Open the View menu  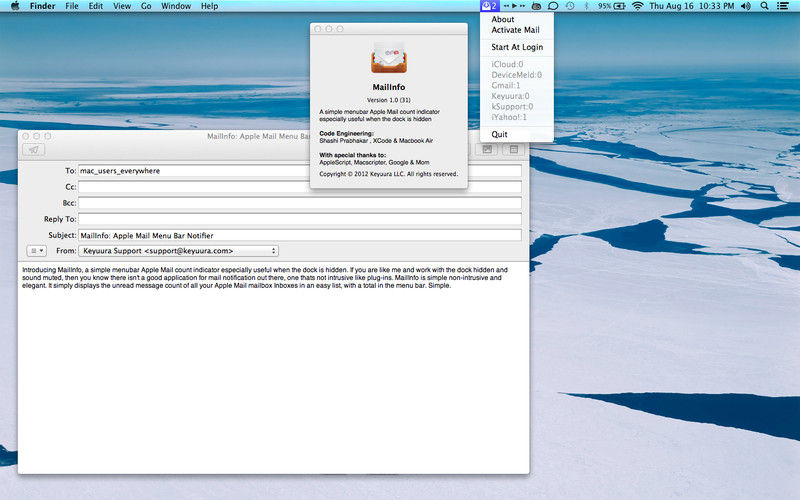click(122, 6)
